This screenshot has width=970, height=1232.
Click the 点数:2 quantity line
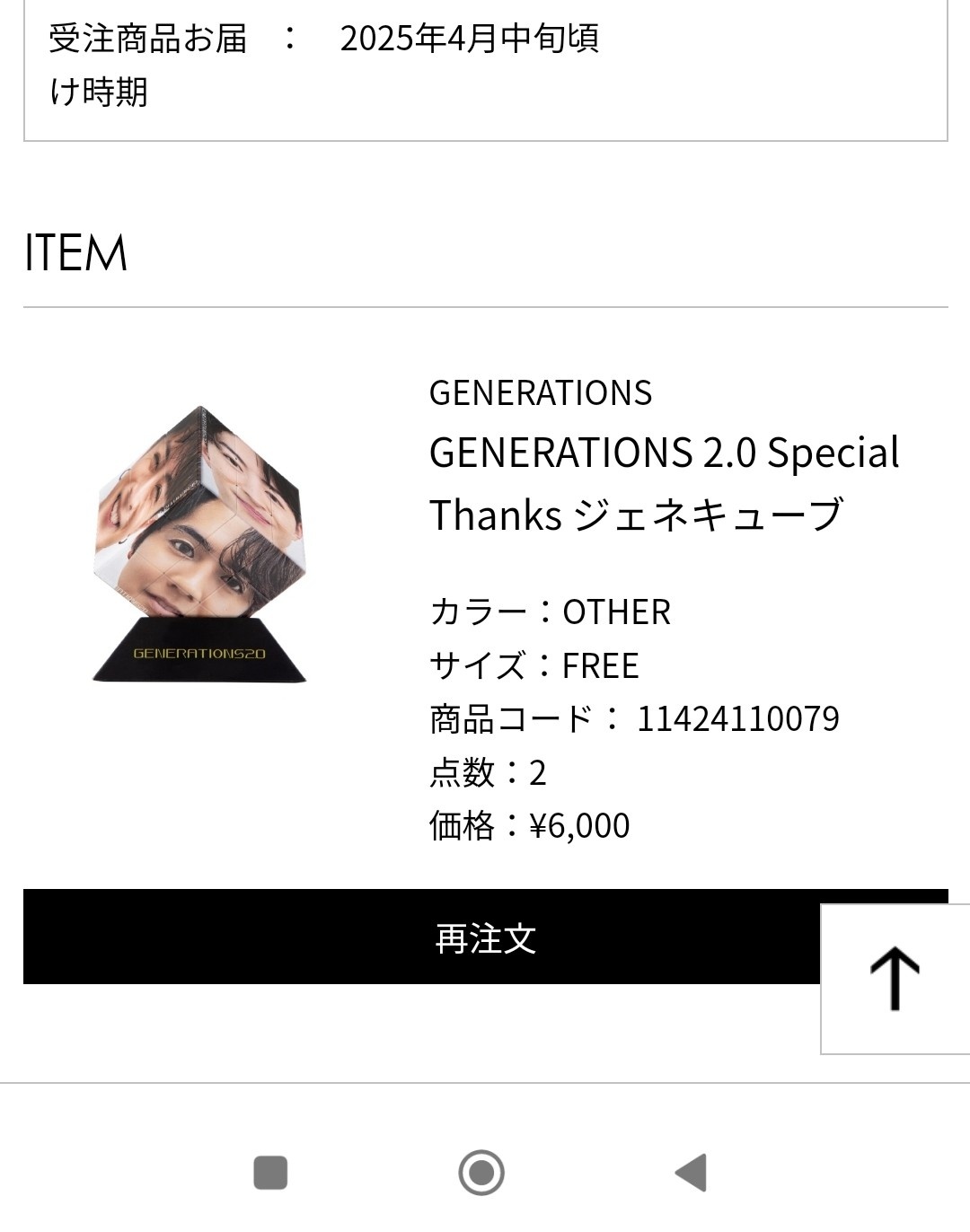pyautogui.click(x=488, y=772)
